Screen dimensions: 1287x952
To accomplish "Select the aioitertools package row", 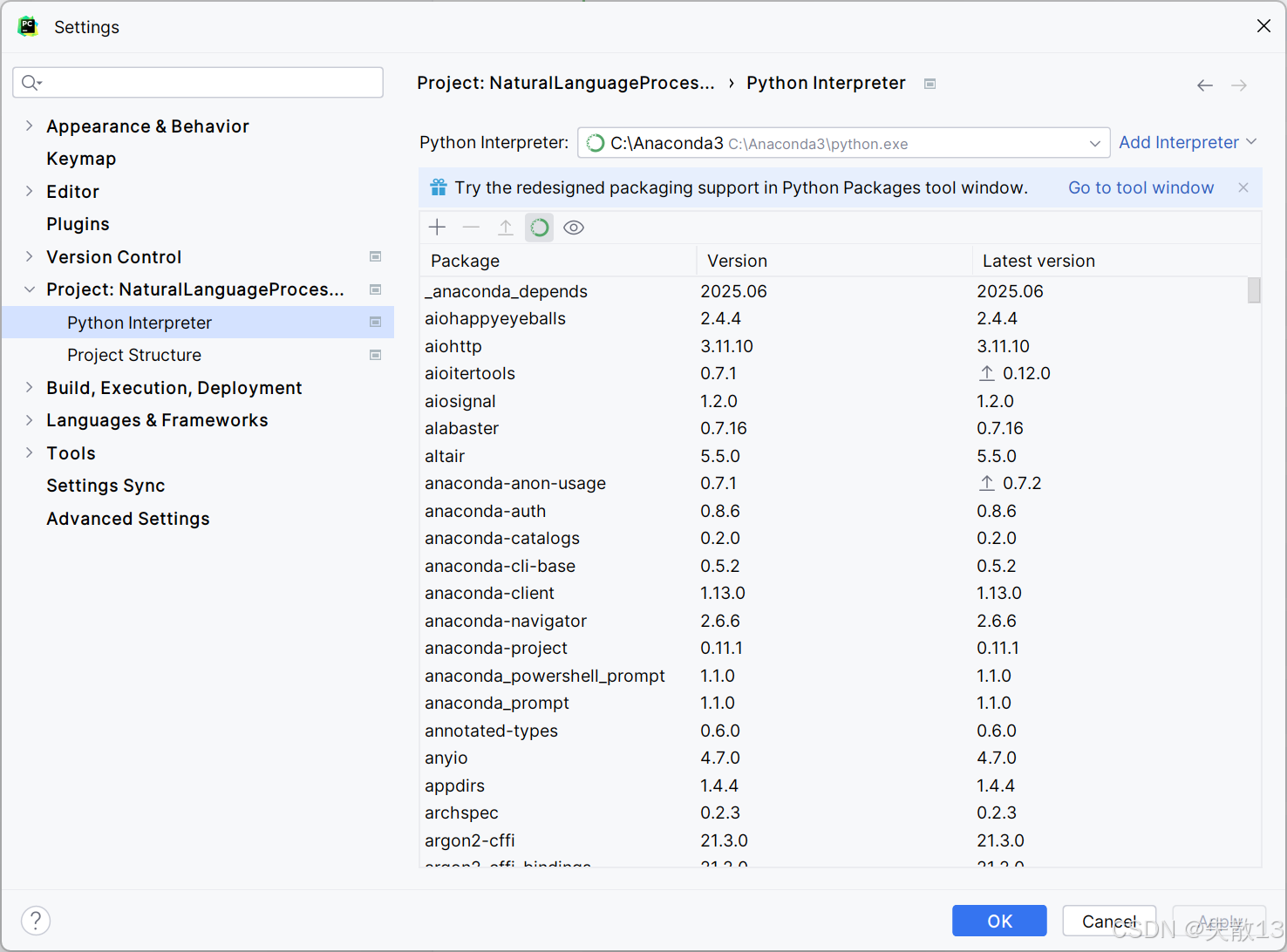I will 834,373.
